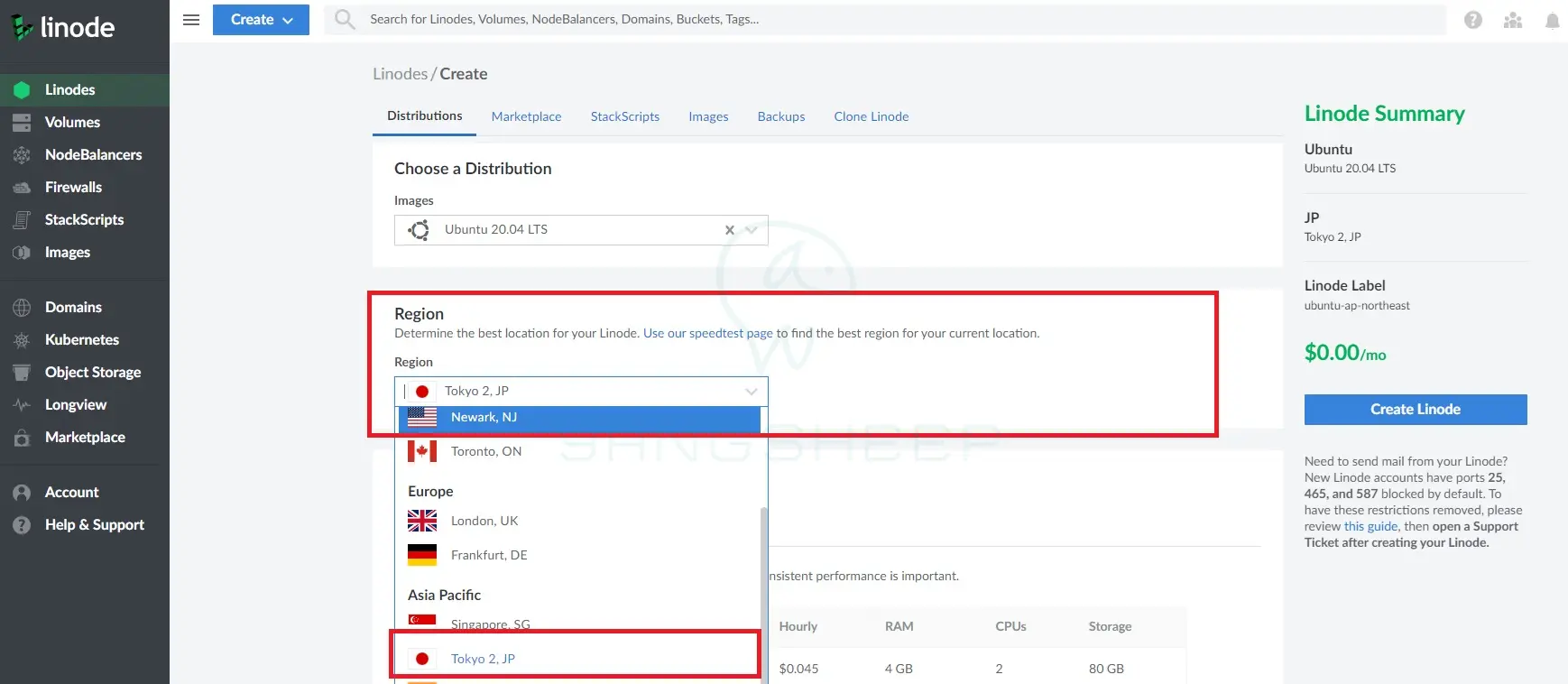
Task: Open the community icon in the top bar
Action: click(x=1513, y=20)
